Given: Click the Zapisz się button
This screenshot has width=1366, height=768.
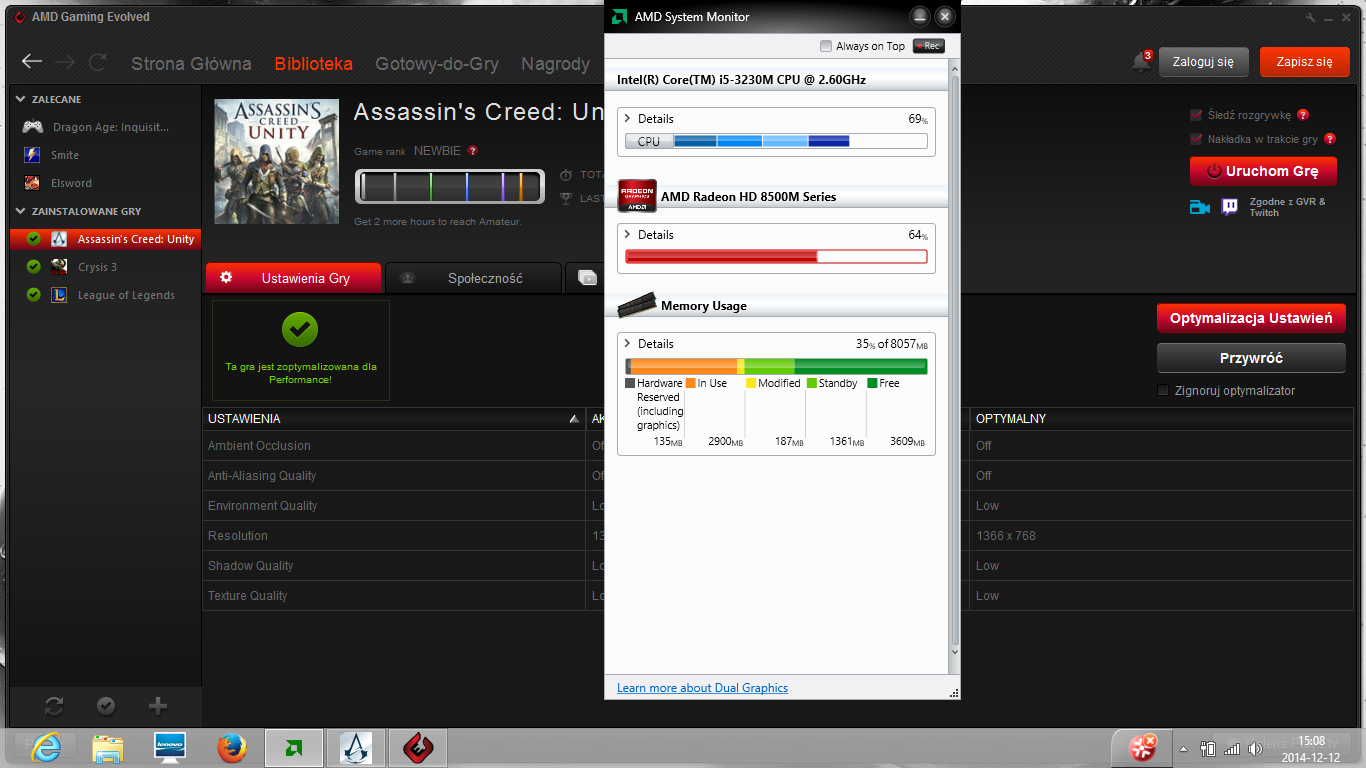Looking at the screenshot, I should click(1305, 61).
